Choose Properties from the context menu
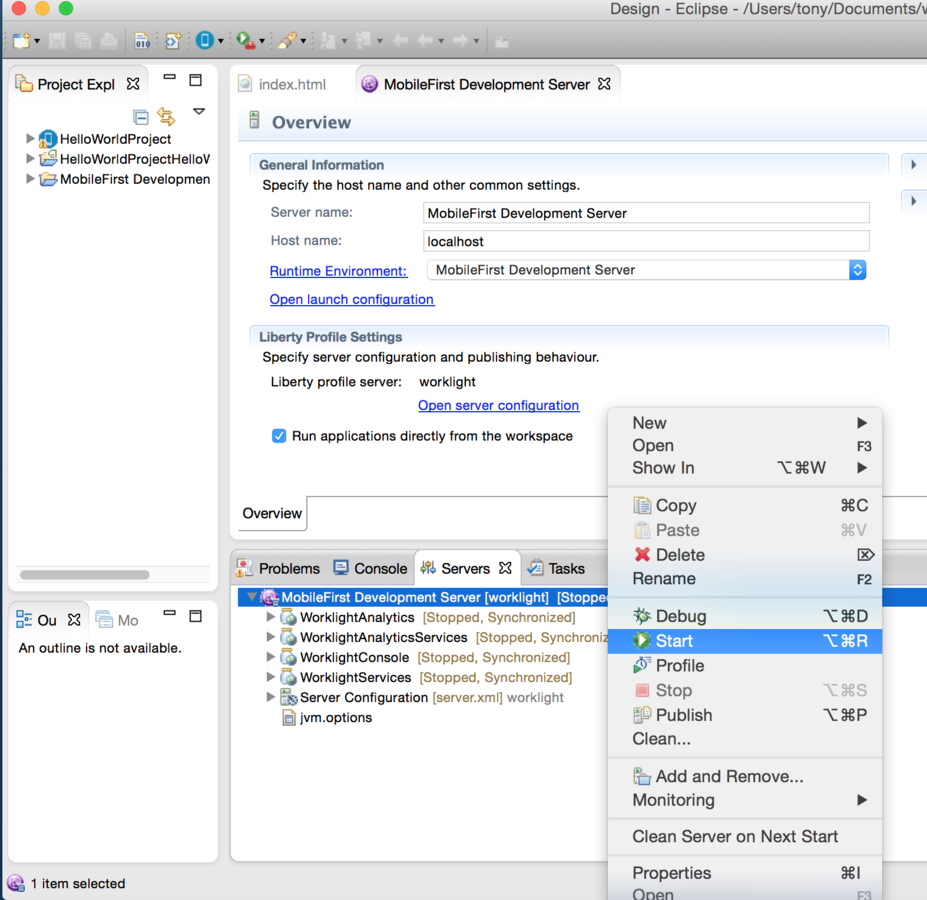The height and width of the screenshot is (900, 927). pyautogui.click(x=745, y=873)
